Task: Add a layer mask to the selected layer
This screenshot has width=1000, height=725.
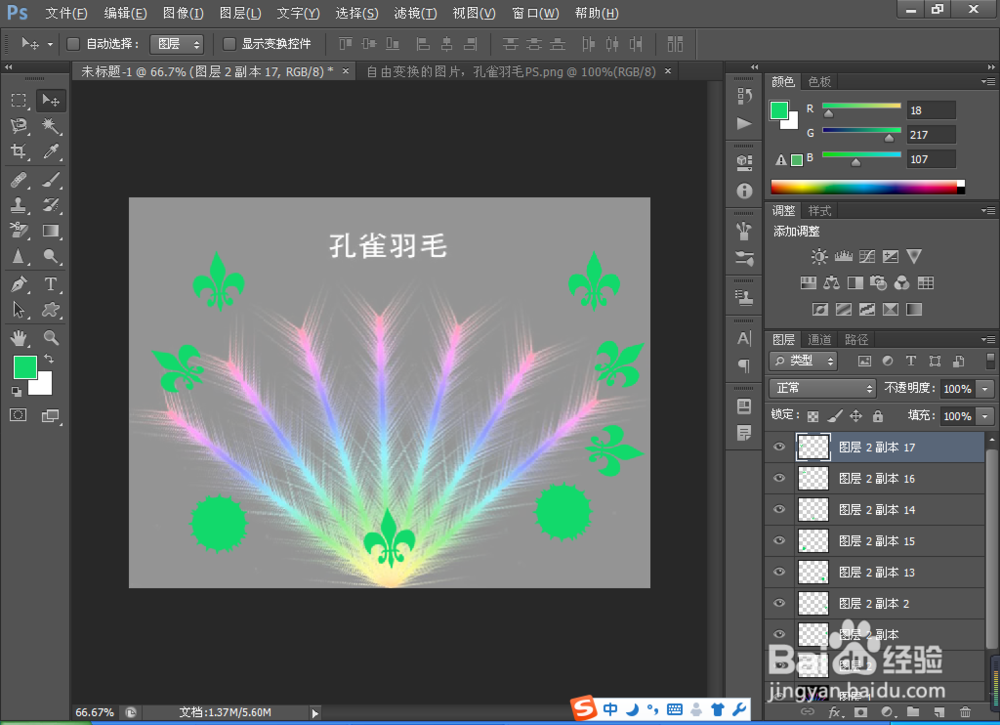Action: 862,713
